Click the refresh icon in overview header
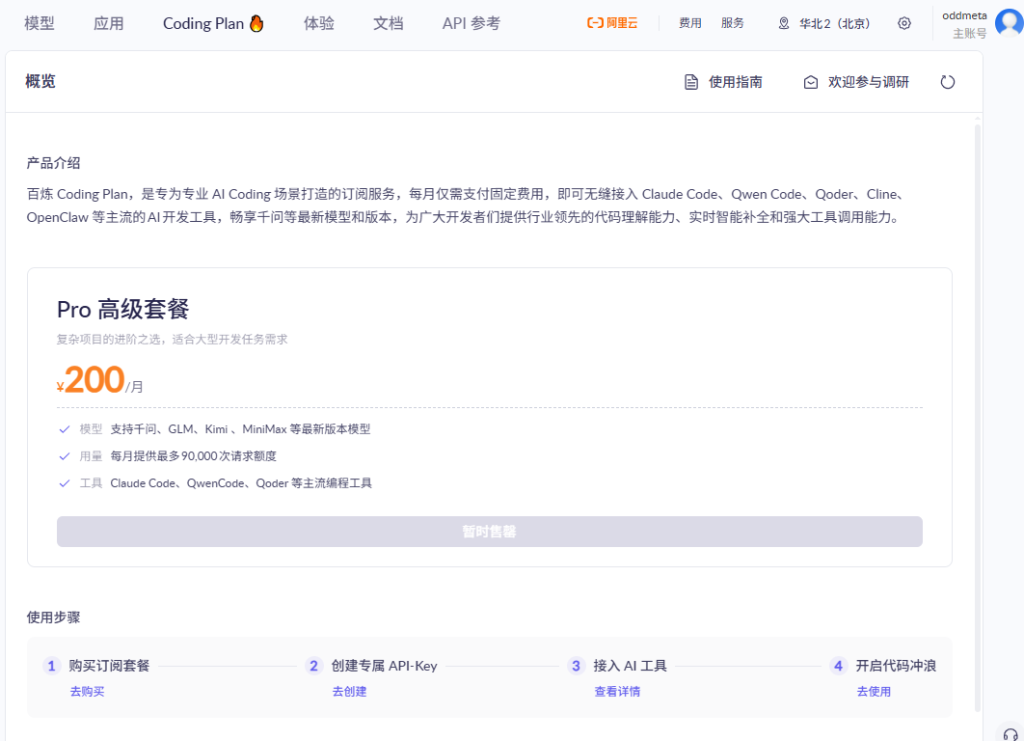1024x741 pixels. (x=947, y=82)
